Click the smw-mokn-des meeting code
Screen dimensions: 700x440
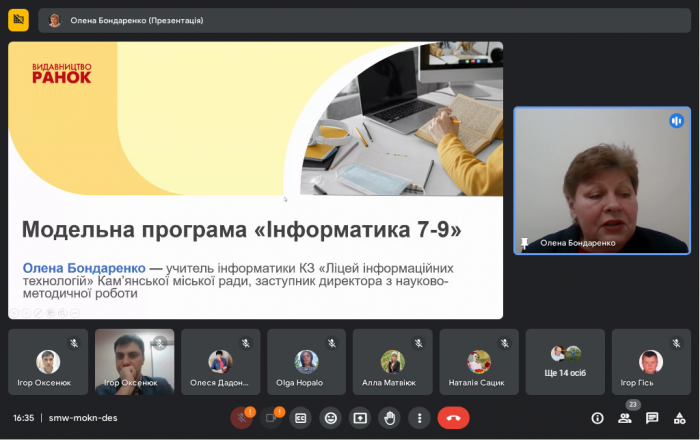tap(83, 418)
